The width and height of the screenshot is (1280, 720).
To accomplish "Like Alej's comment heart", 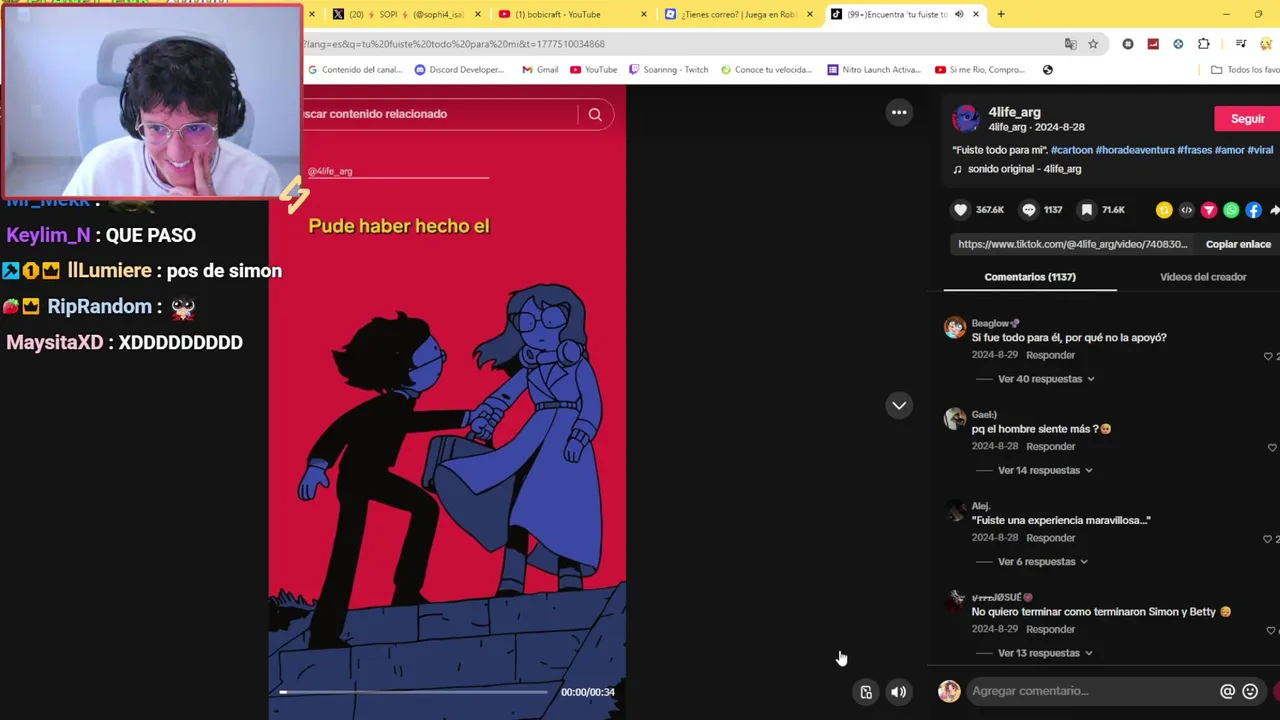I will (x=1268, y=539).
